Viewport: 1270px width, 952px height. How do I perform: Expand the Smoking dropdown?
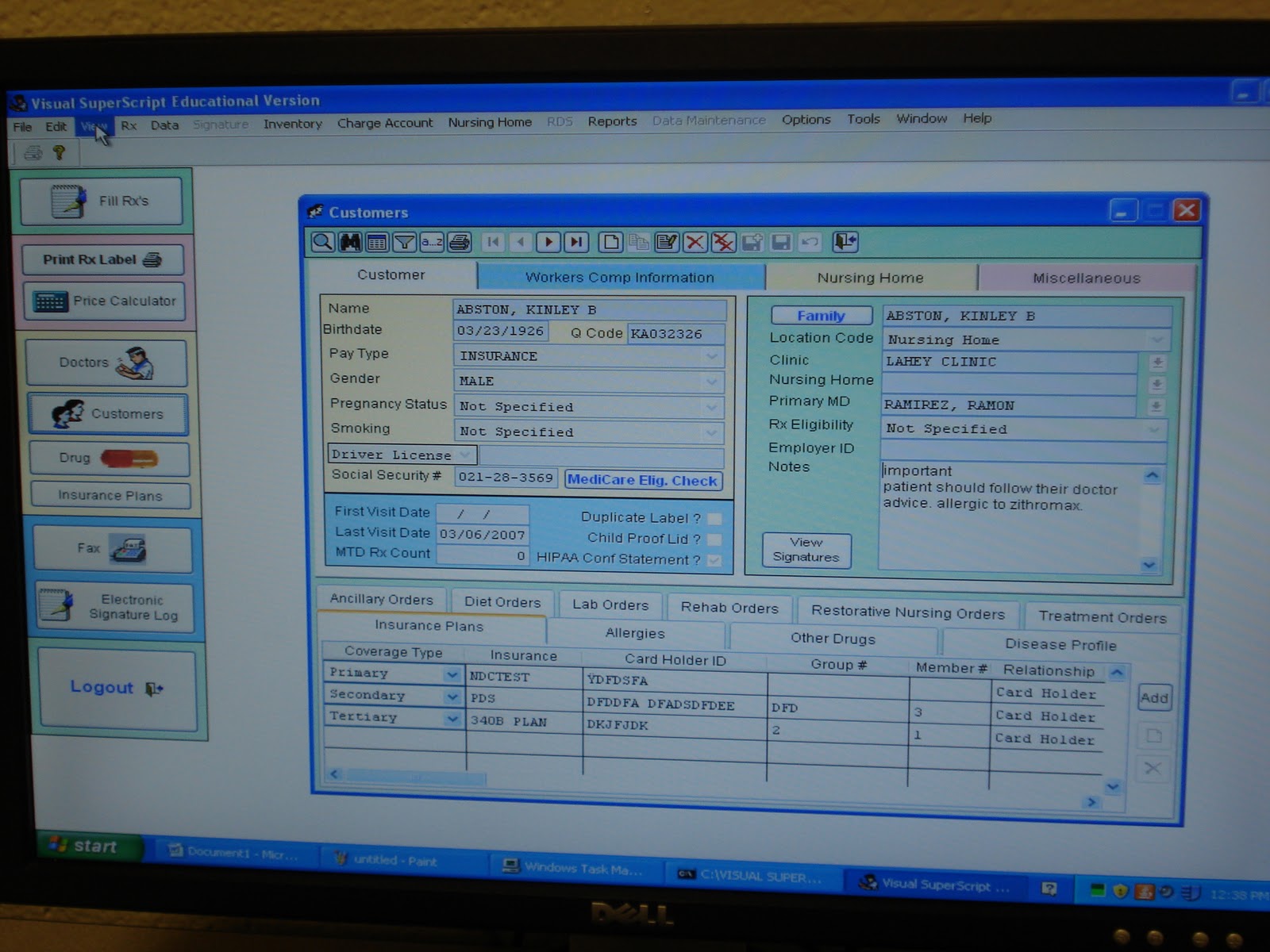pyautogui.click(x=712, y=433)
